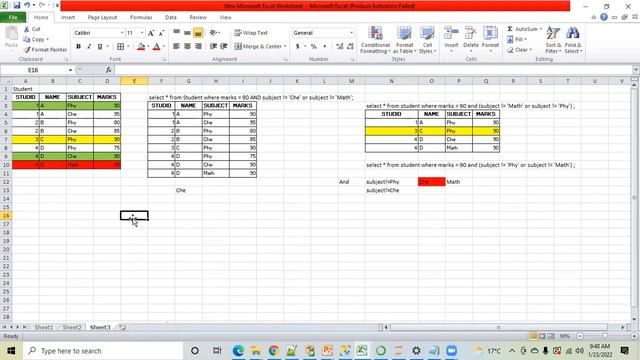Switch to the Data tab

pos(171,18)
